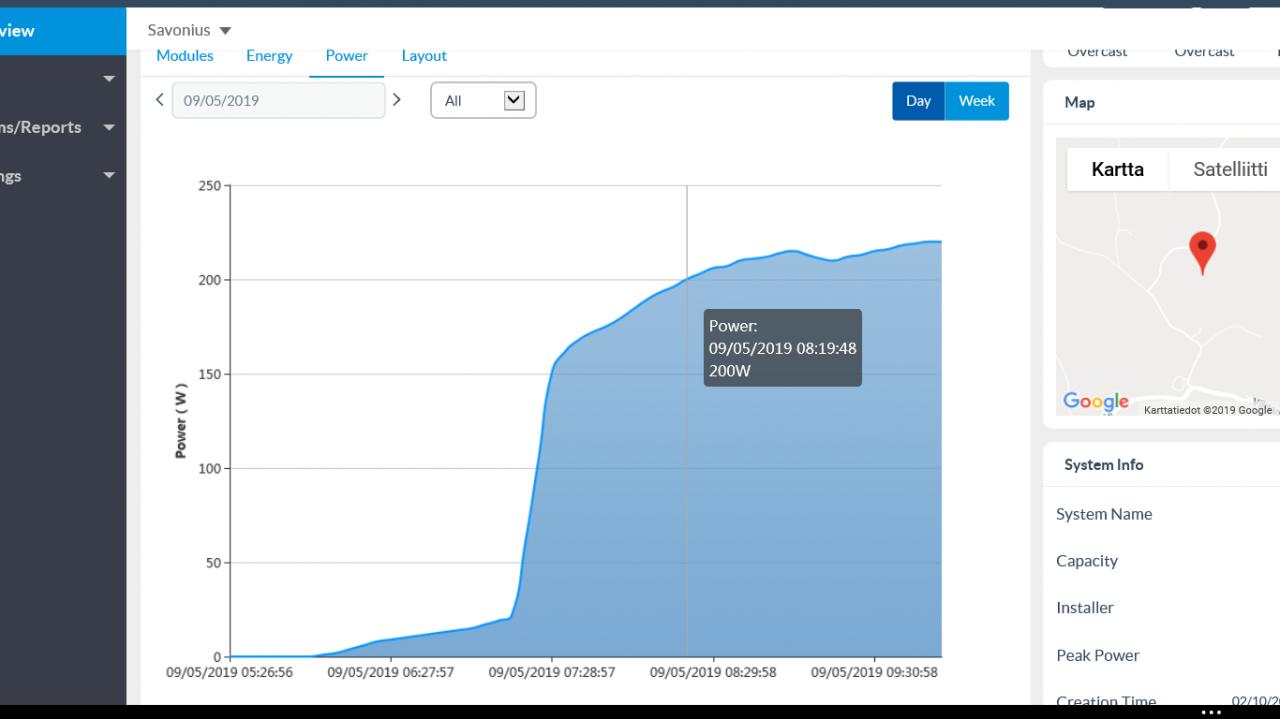
Task: Click the System Info heading
Action: [x=1104, y=465]
